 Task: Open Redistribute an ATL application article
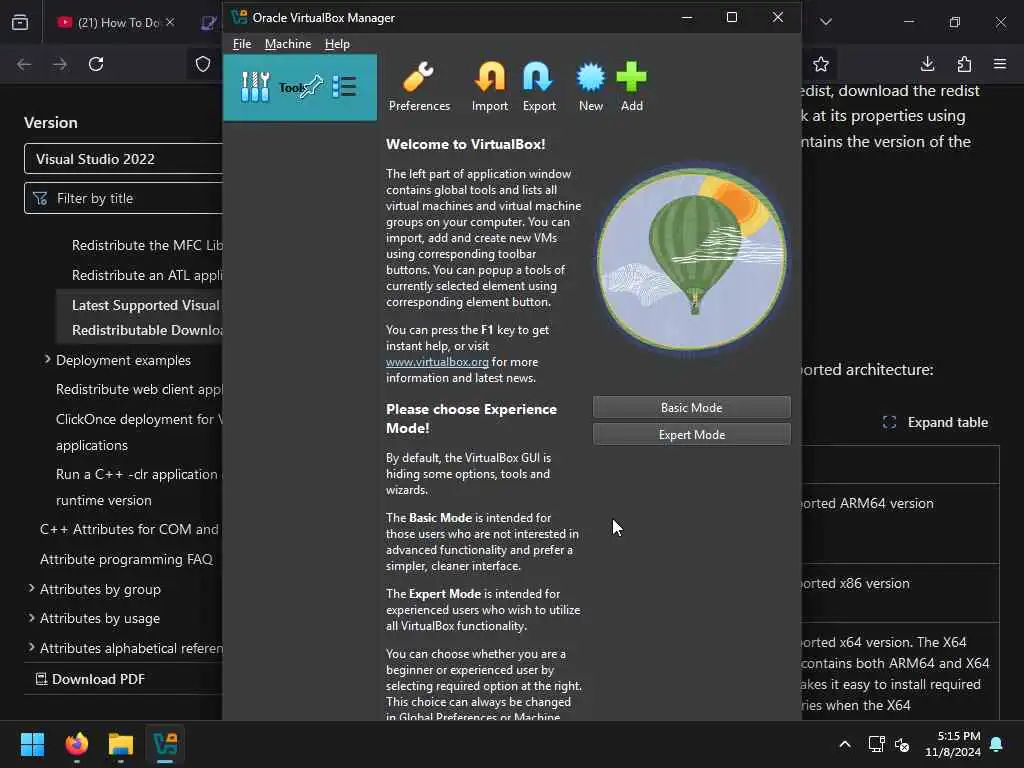(x=147, y=275)
